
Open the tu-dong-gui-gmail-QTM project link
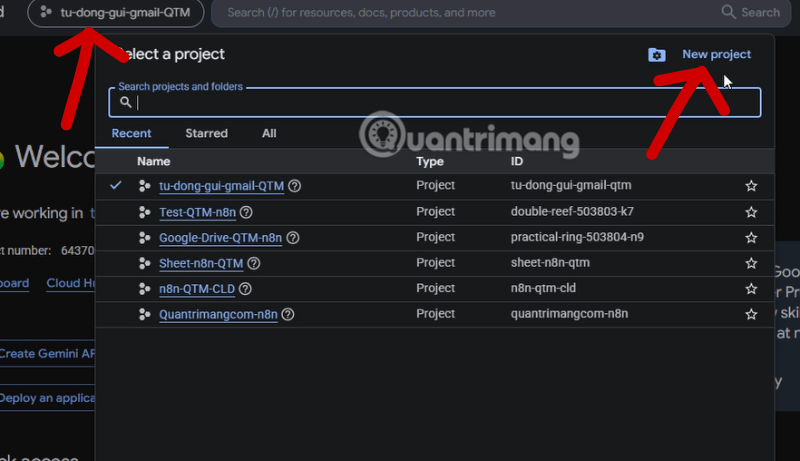click(221, 186)
